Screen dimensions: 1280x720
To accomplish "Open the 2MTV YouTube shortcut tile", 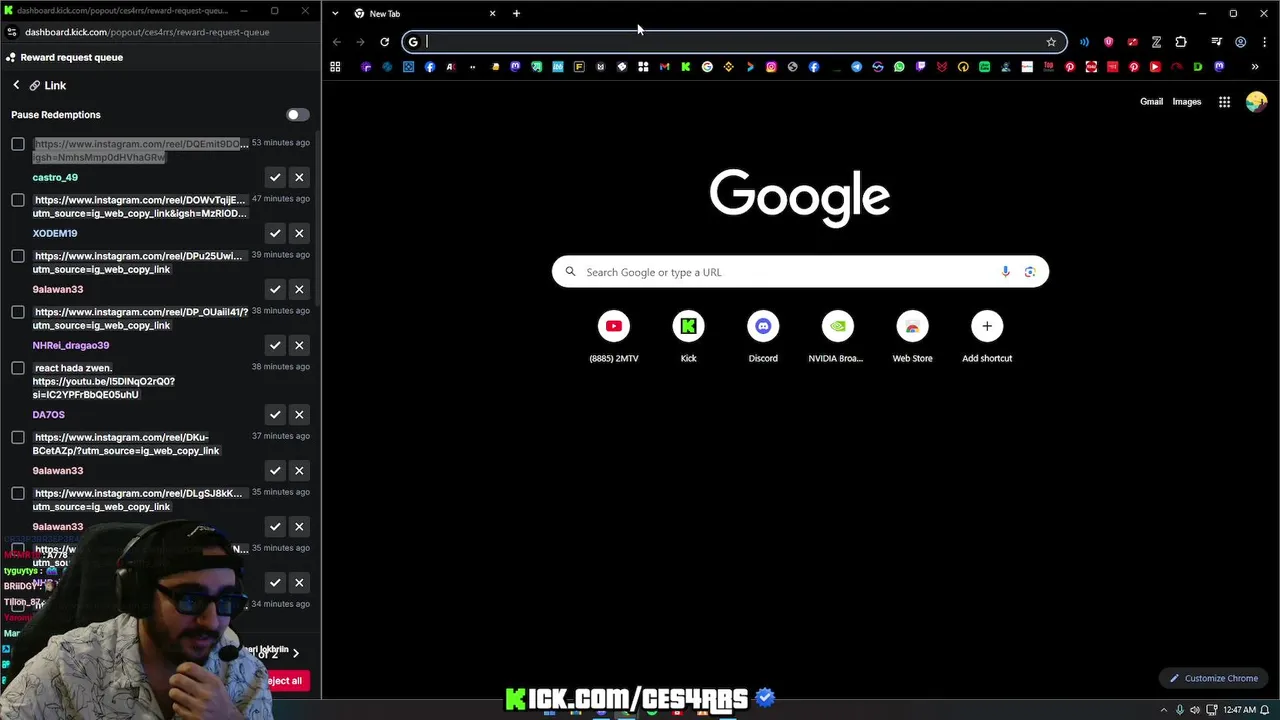I will pos(614,337).
